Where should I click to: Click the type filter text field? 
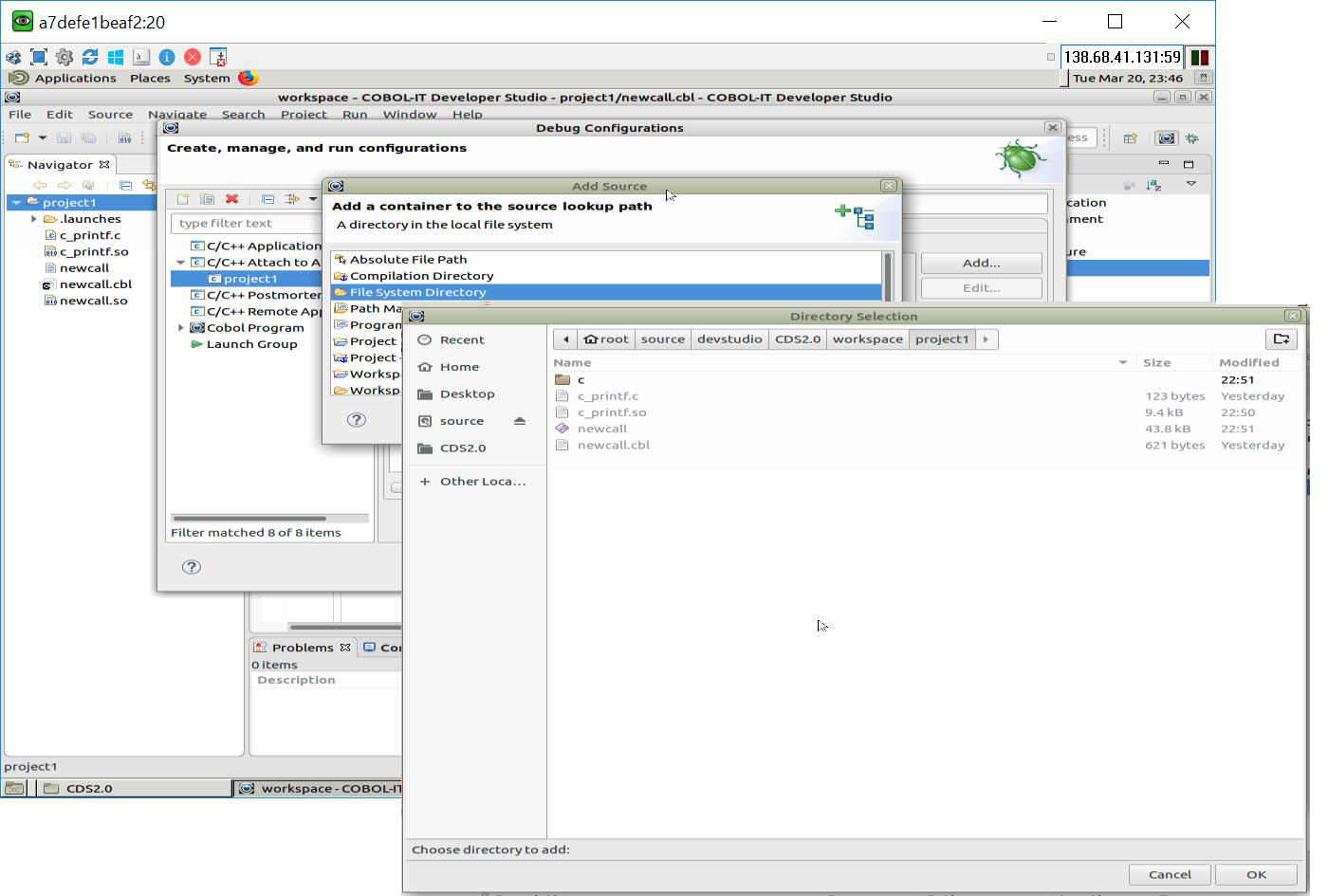[247, 224]
